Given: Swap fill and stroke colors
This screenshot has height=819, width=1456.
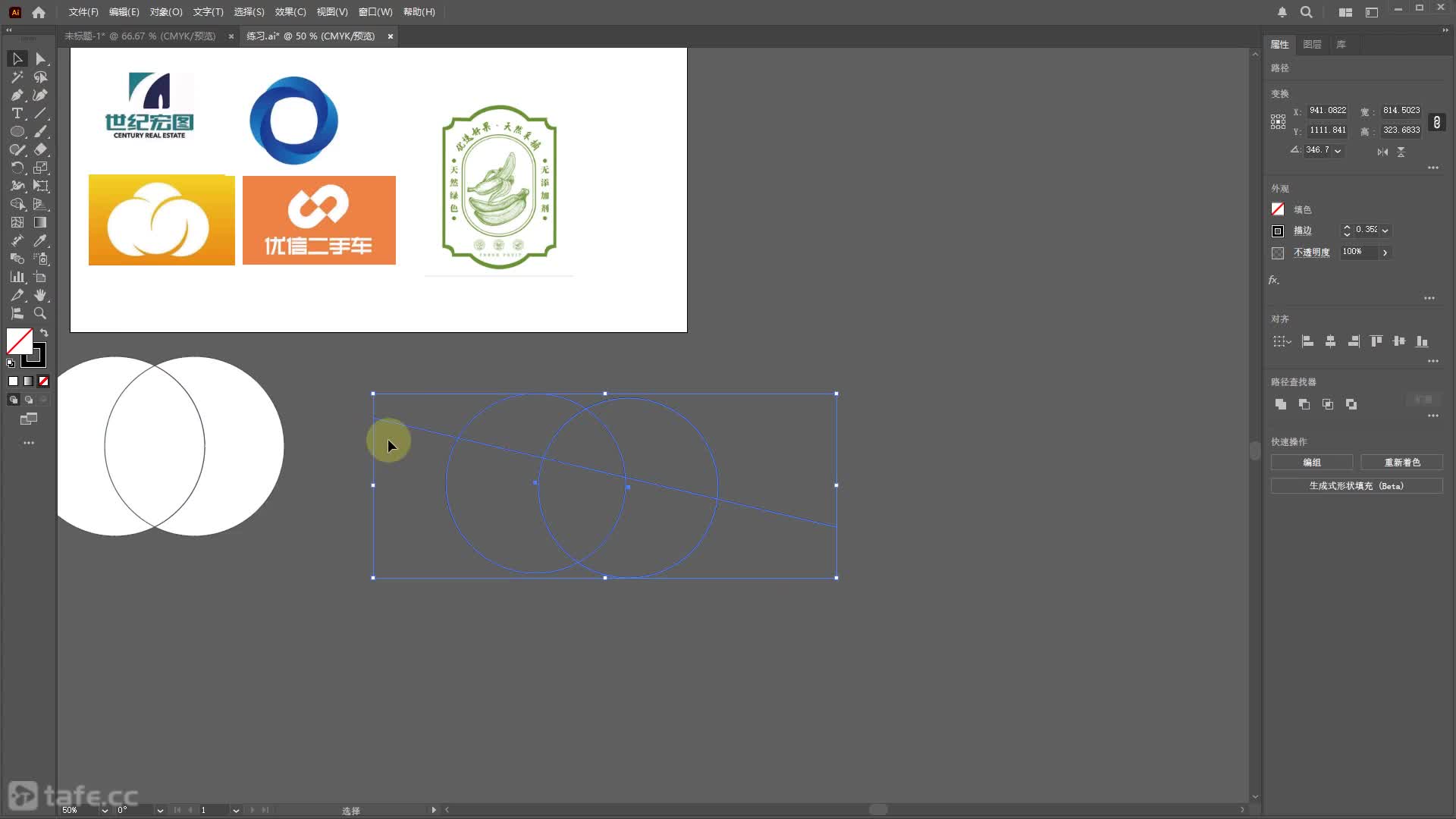Looking at the screenshot, I should click(x=44, y=333).
